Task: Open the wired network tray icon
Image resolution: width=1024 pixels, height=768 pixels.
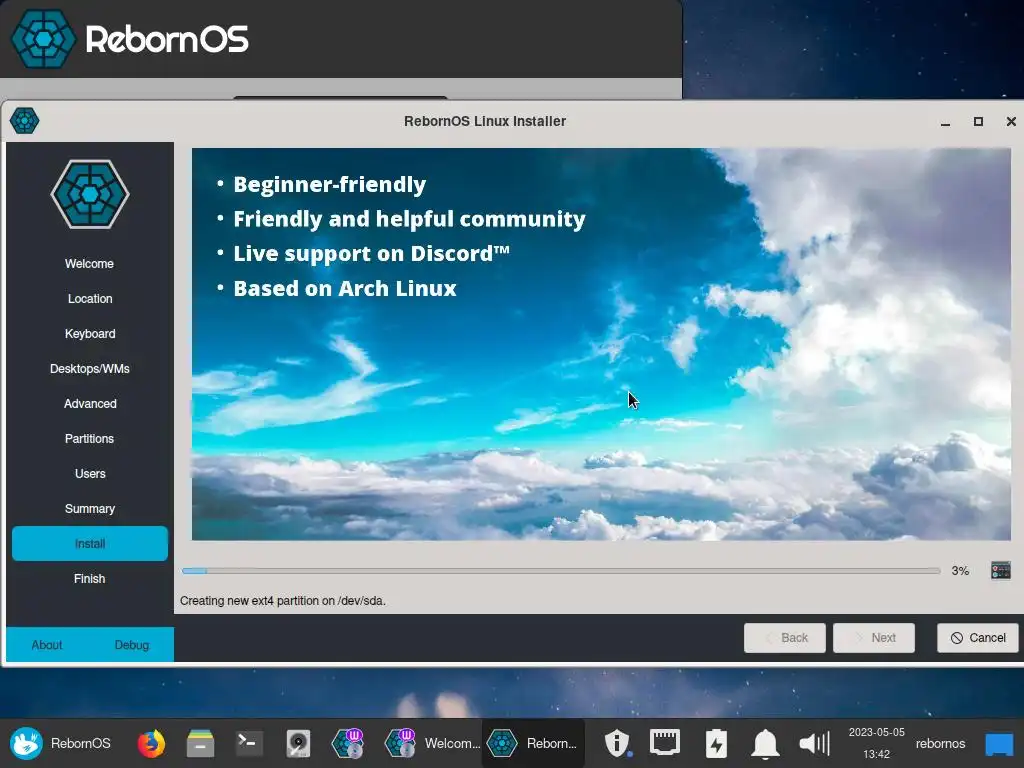Action: [x=665, y=743]
